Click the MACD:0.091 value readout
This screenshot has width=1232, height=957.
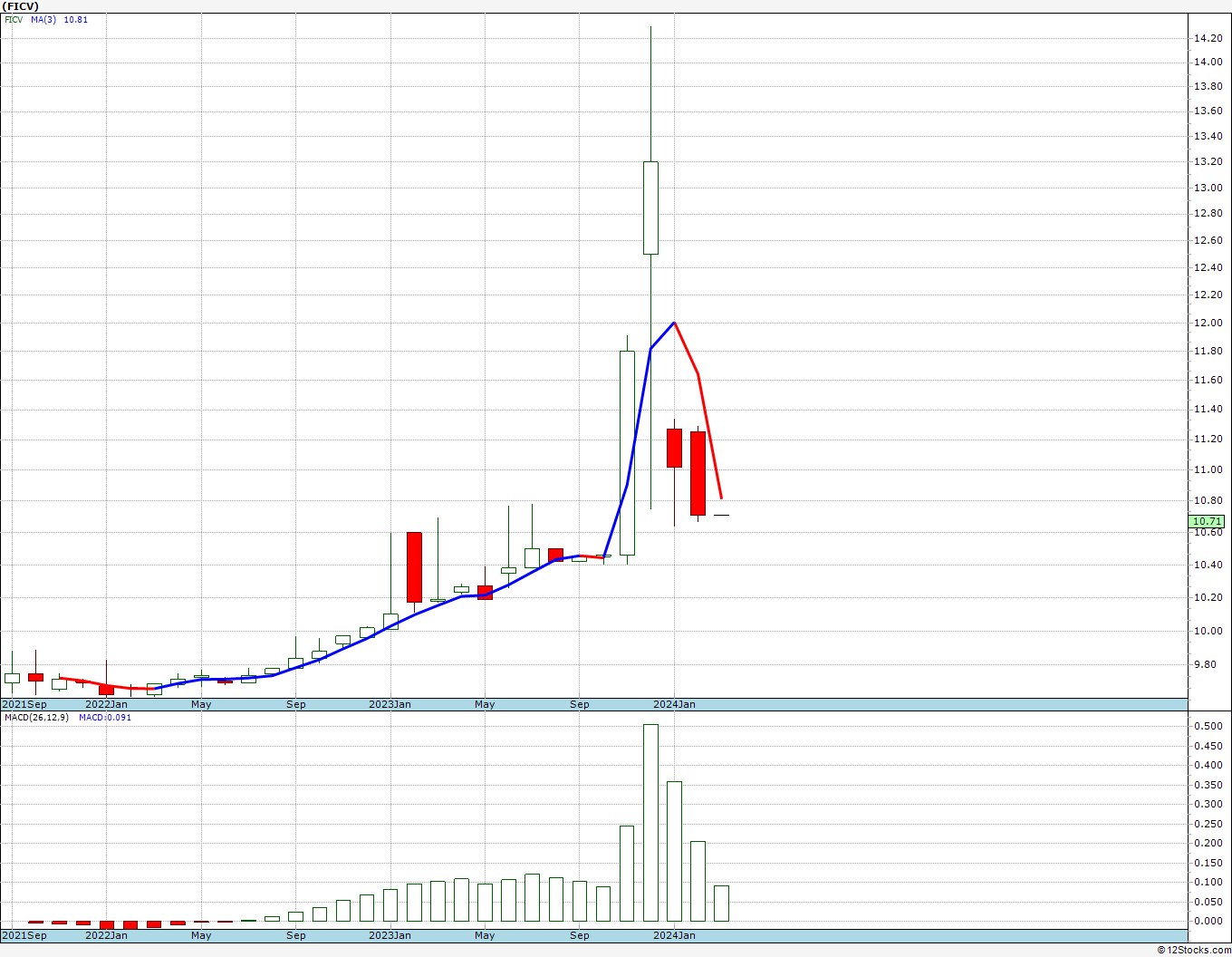[x=105, y=718]
